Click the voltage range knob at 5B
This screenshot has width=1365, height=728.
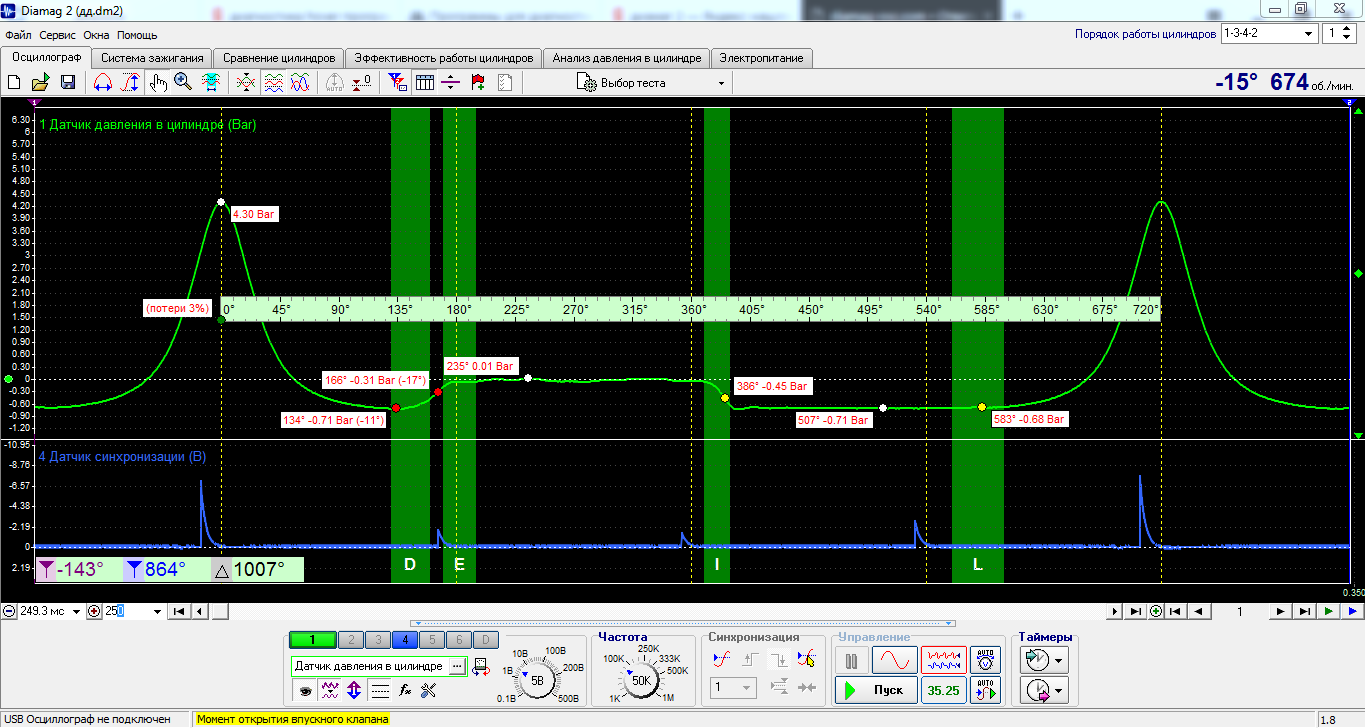[x=538, y=680]
